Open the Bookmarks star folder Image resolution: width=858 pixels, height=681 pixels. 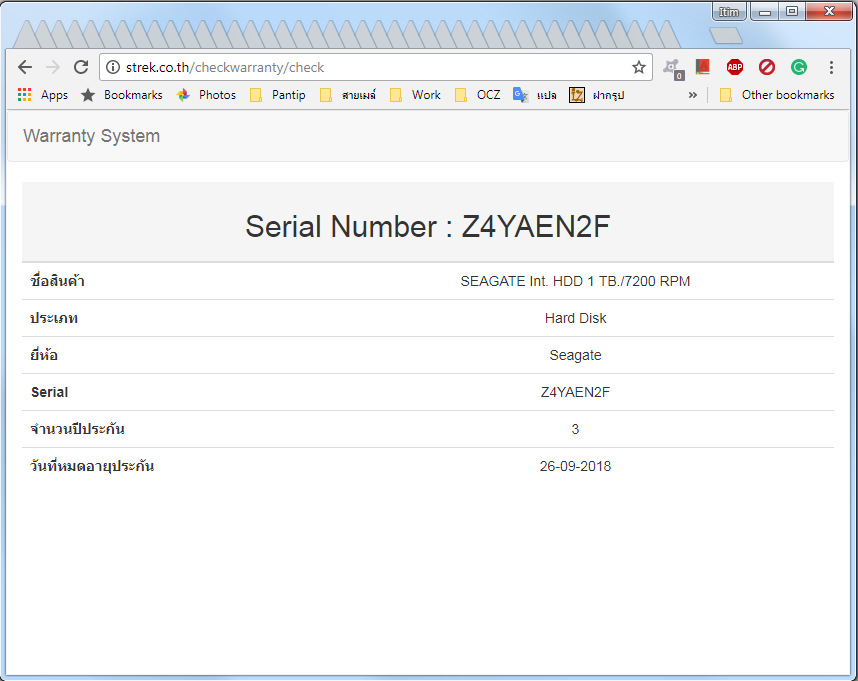click(121, 95)
